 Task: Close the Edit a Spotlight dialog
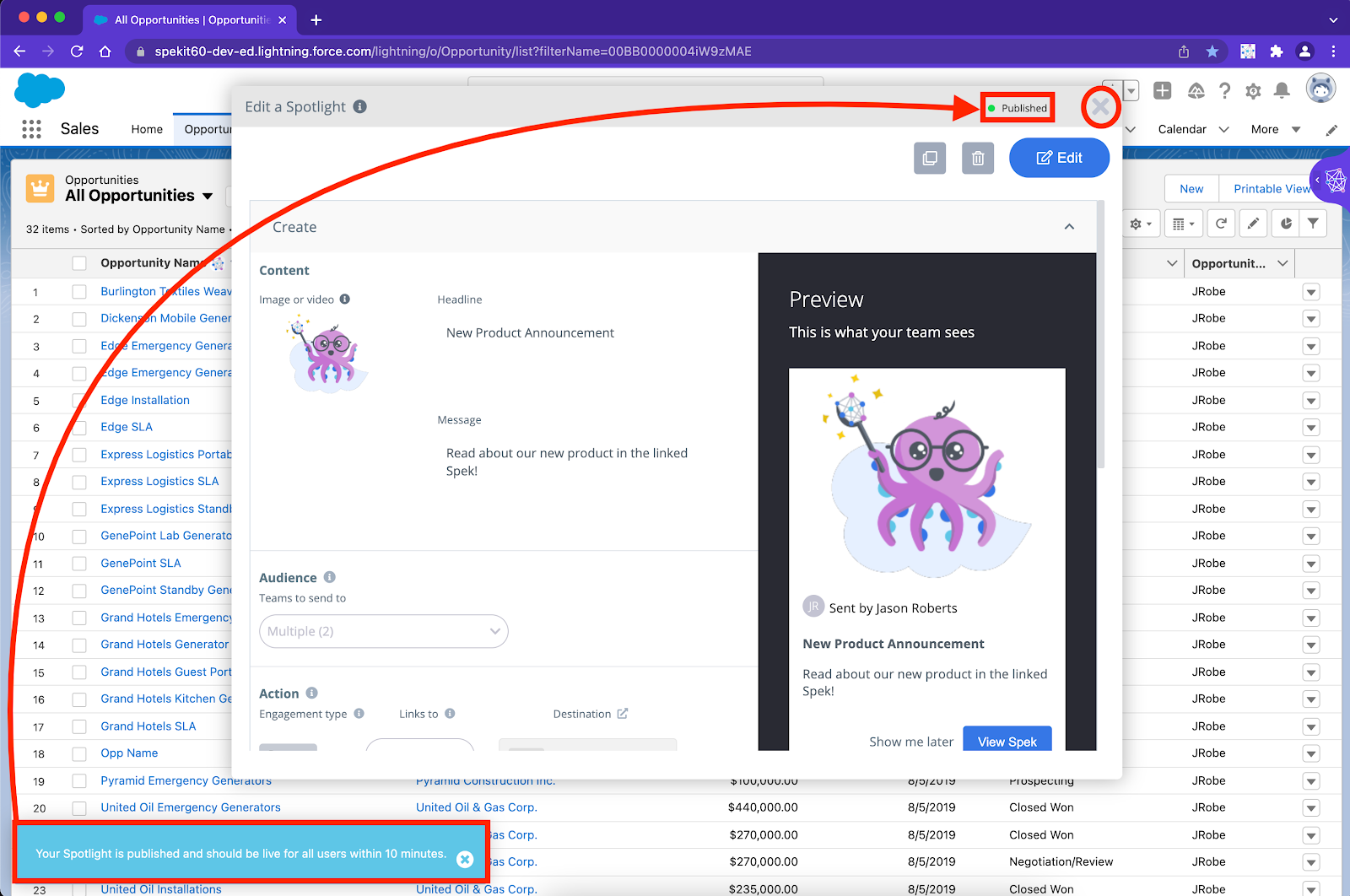pyautogui.click(x=1100, y=107)
